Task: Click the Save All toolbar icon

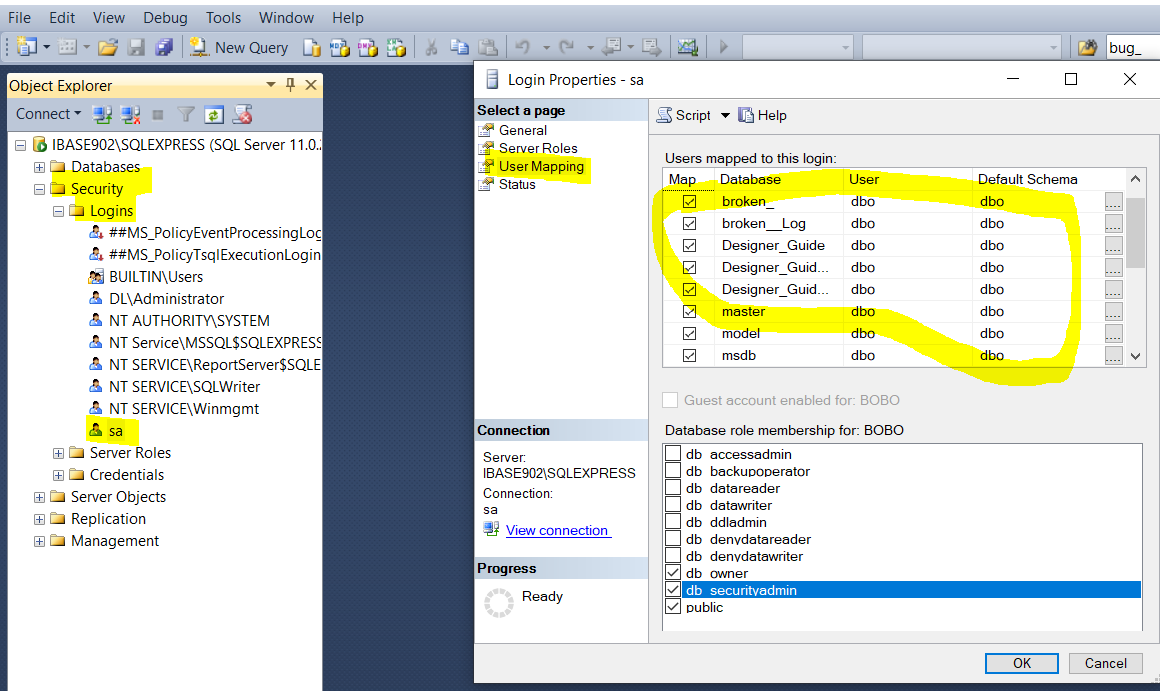Action: (x=164, y=47)
